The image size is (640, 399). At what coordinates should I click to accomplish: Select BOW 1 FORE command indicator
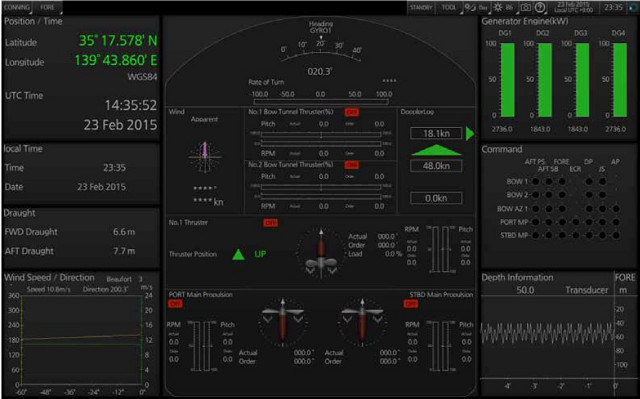pyautogui.click(x=562, y=182)
